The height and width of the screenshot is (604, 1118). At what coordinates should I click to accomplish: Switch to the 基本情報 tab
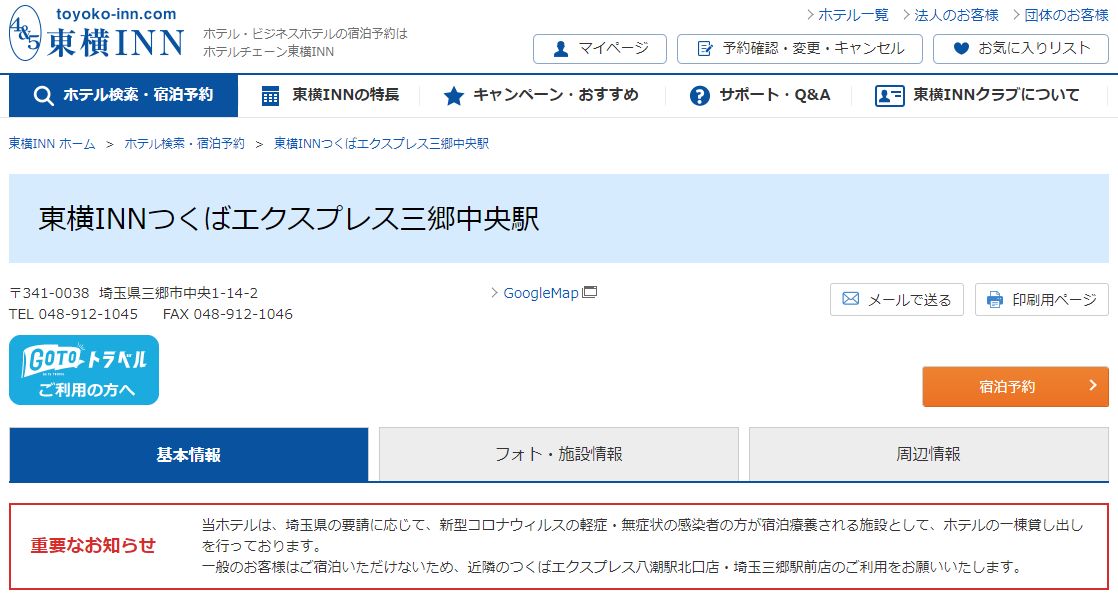coord(188,454)
